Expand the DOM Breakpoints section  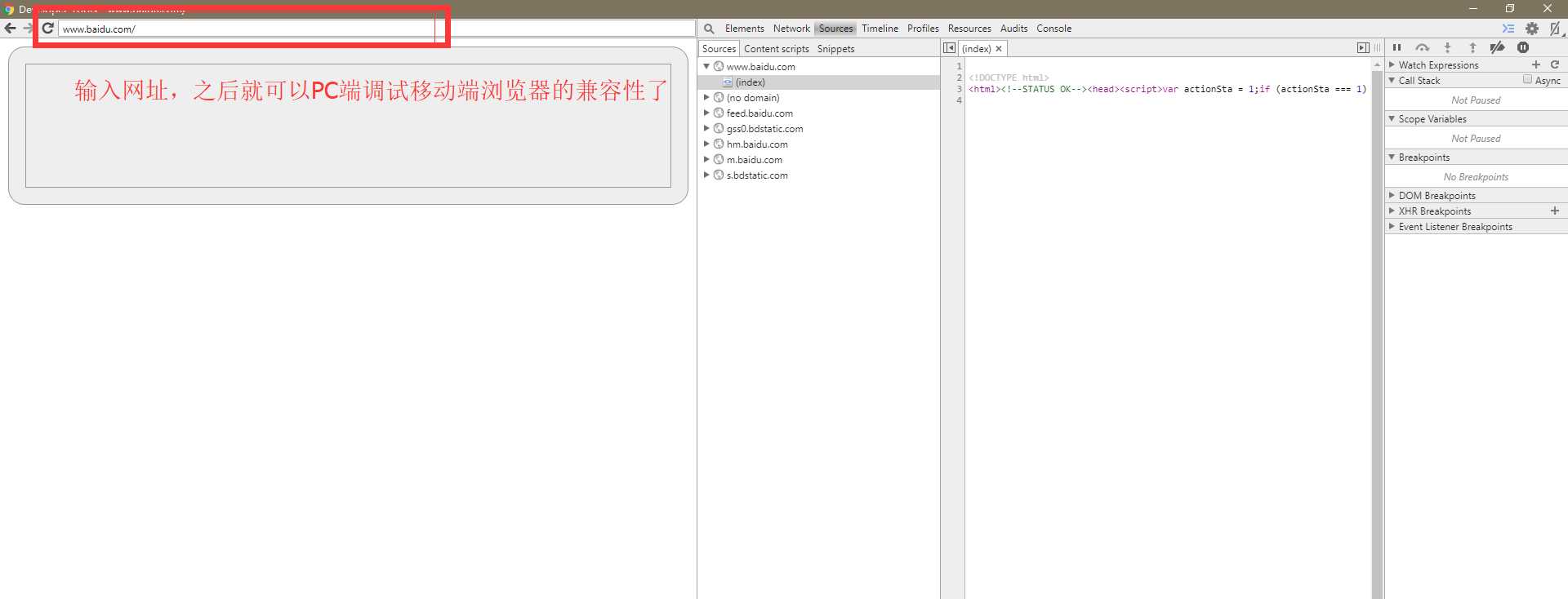(x=1392, y=195)
